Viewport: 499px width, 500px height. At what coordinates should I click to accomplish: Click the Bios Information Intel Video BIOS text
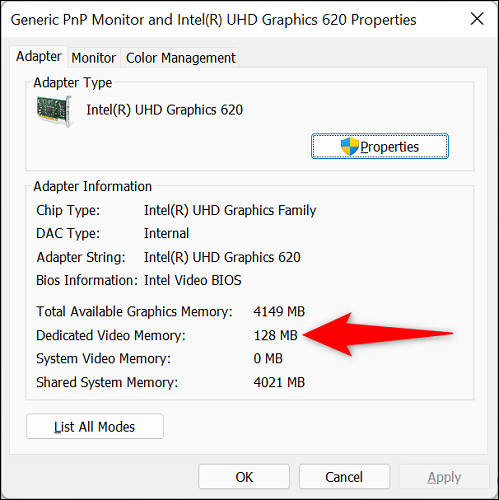coord(193,280)
